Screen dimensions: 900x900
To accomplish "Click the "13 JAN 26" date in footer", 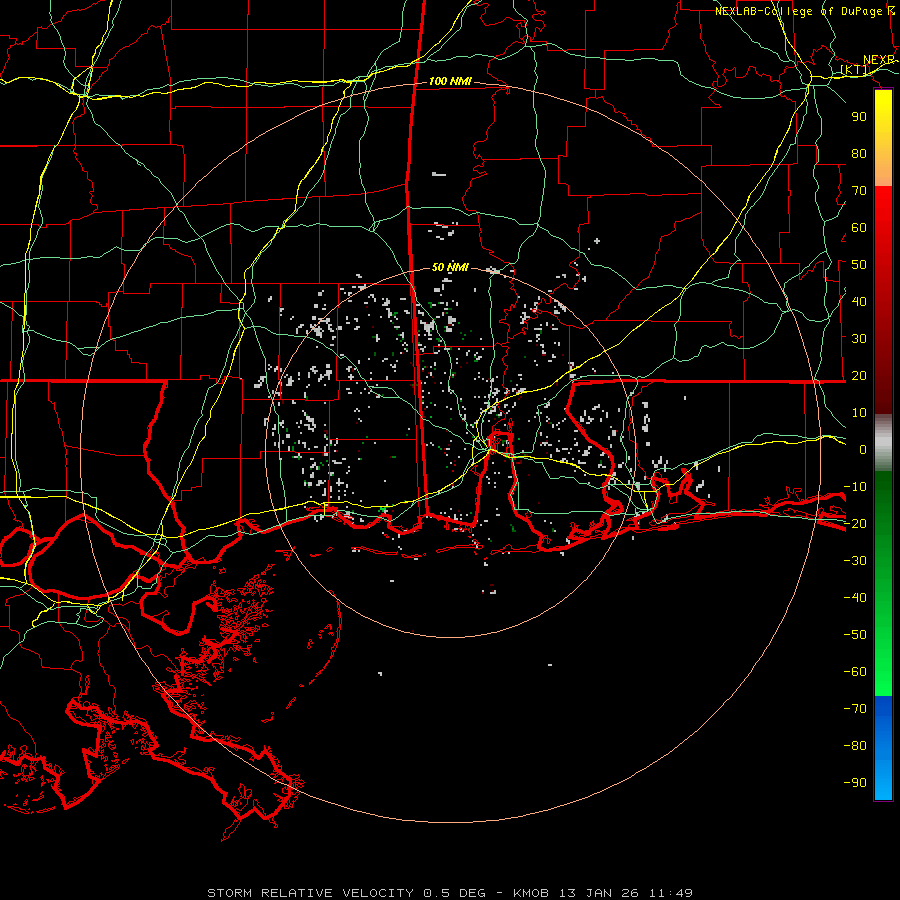I will click(599, 893).
